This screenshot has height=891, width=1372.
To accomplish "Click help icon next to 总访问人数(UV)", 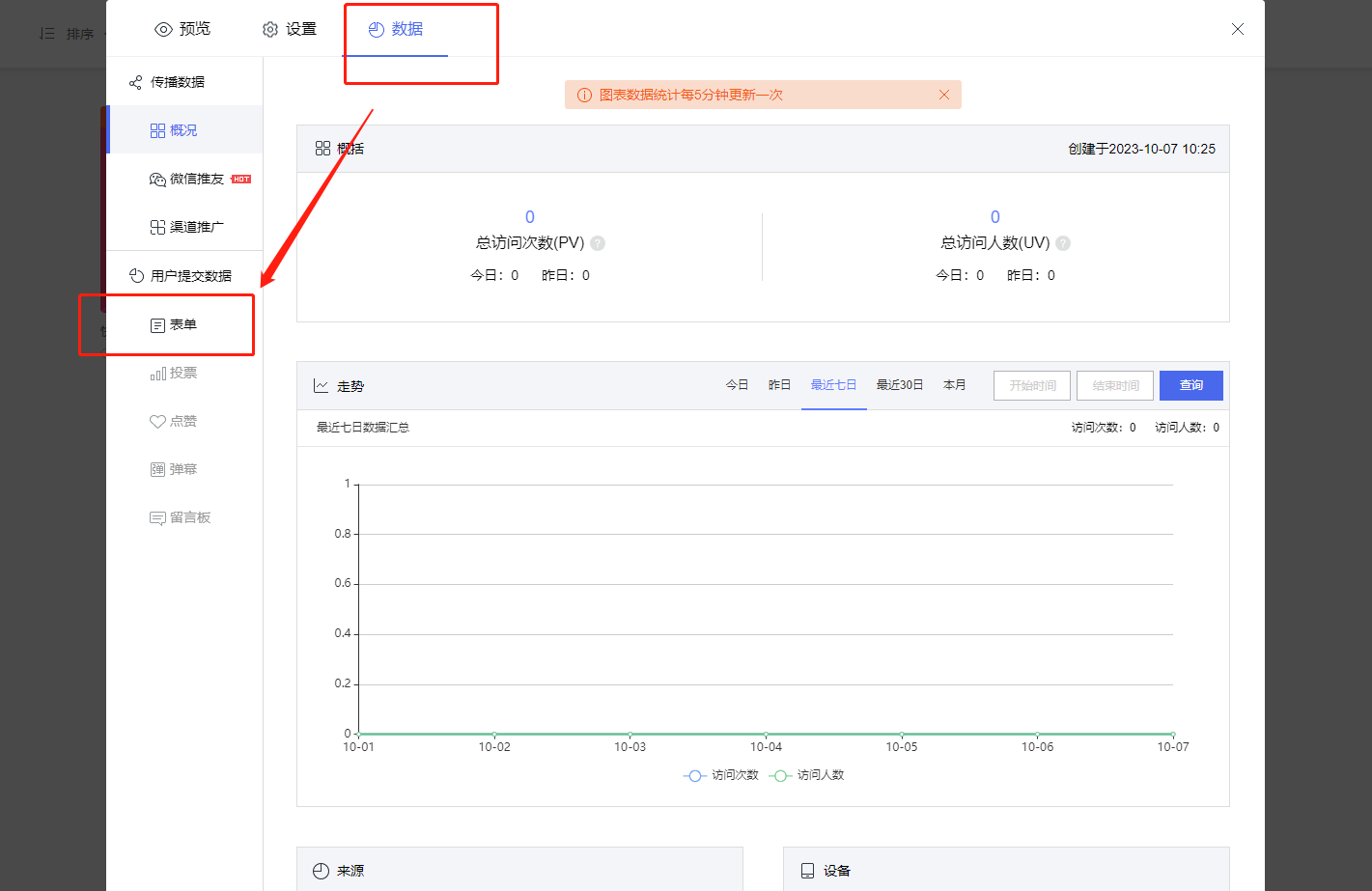I will tap(1063, 243).
